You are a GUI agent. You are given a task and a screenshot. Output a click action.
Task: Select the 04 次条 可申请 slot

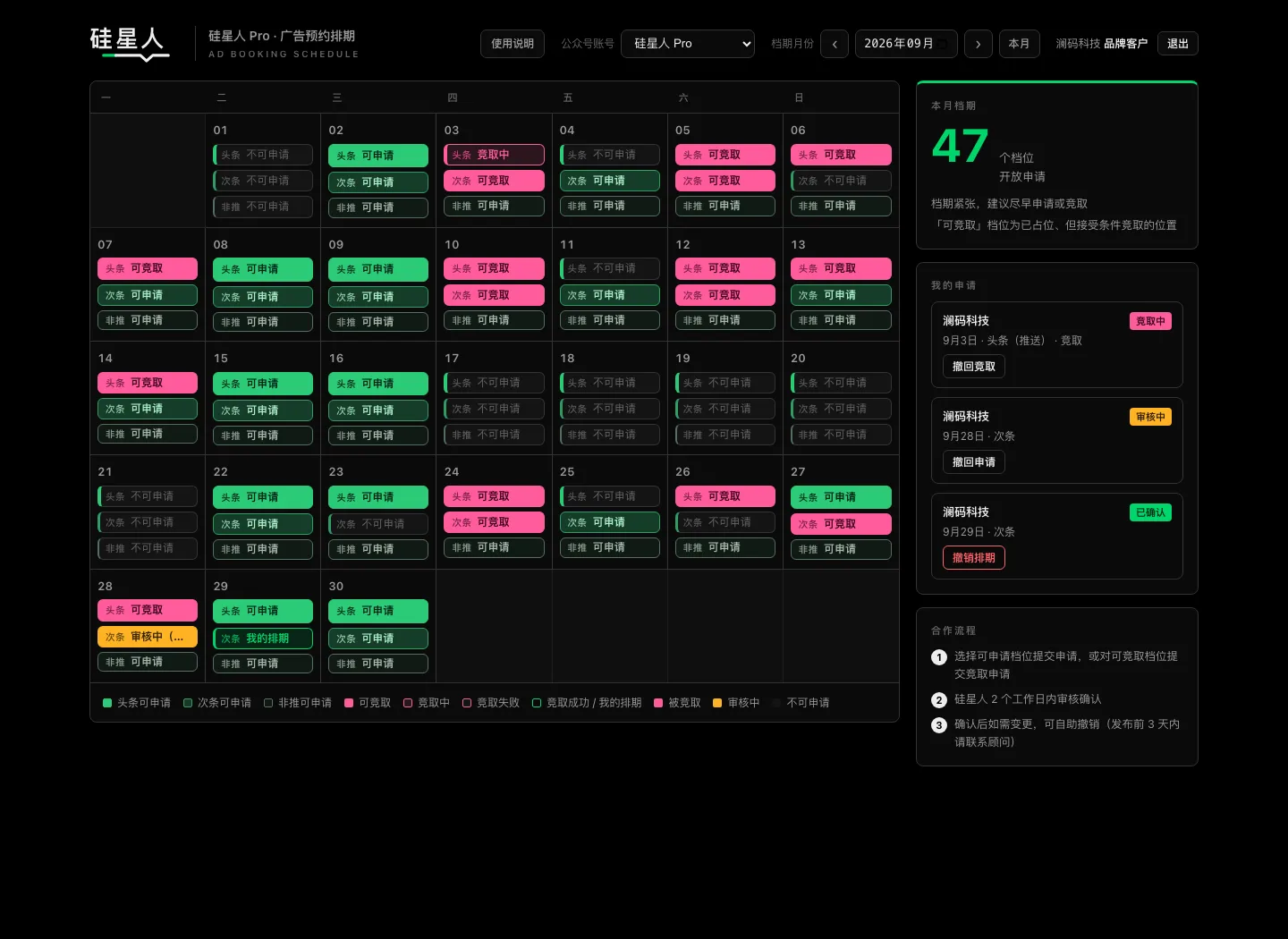pos(609,181)
